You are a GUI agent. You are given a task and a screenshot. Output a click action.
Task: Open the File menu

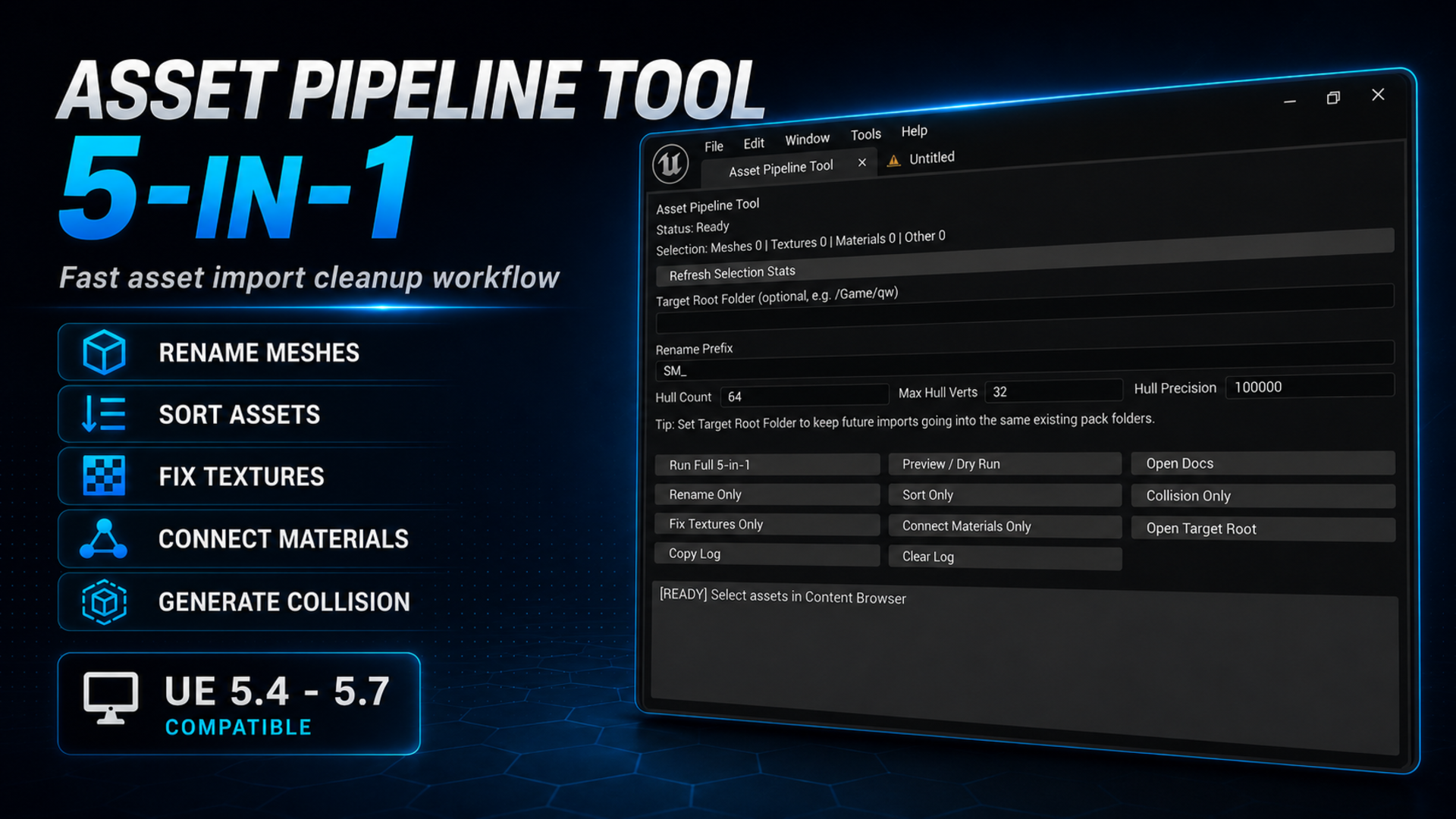[714, 146]
